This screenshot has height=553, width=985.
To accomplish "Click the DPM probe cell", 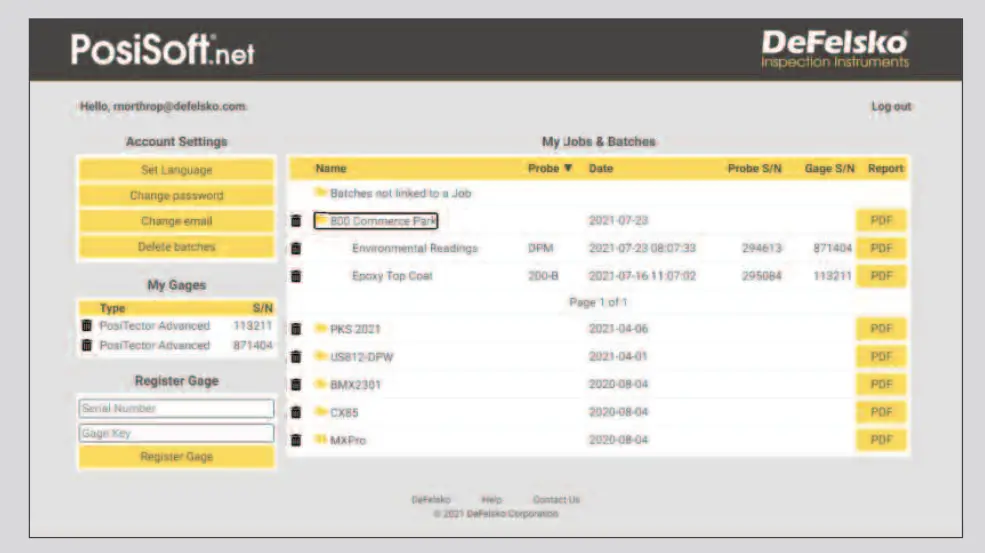I will (541, 248).
